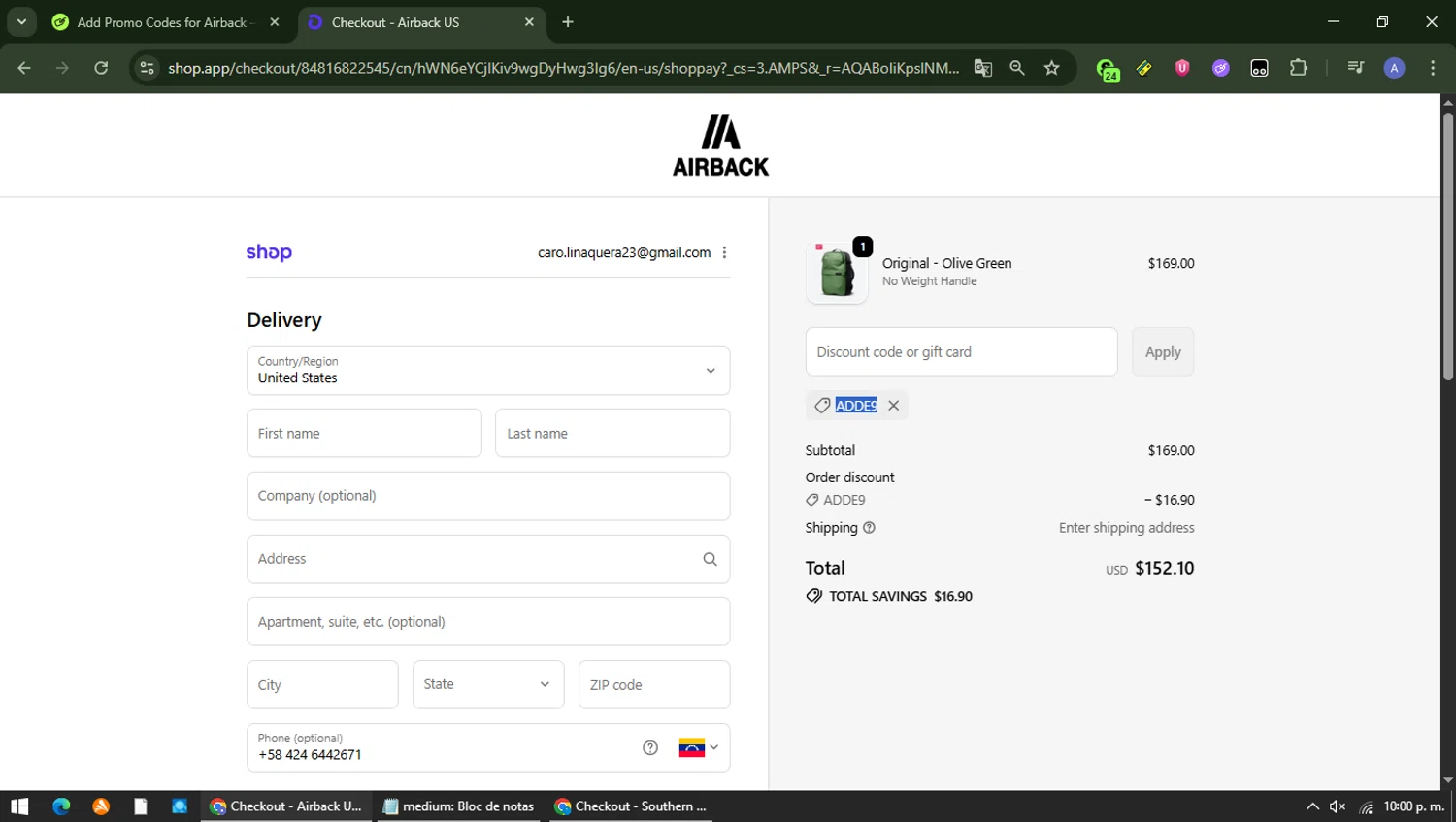Switch to Checkout - Southern Chrome window
The height and width of the screenshot is (822, 1456).
[x=631, y=806]
